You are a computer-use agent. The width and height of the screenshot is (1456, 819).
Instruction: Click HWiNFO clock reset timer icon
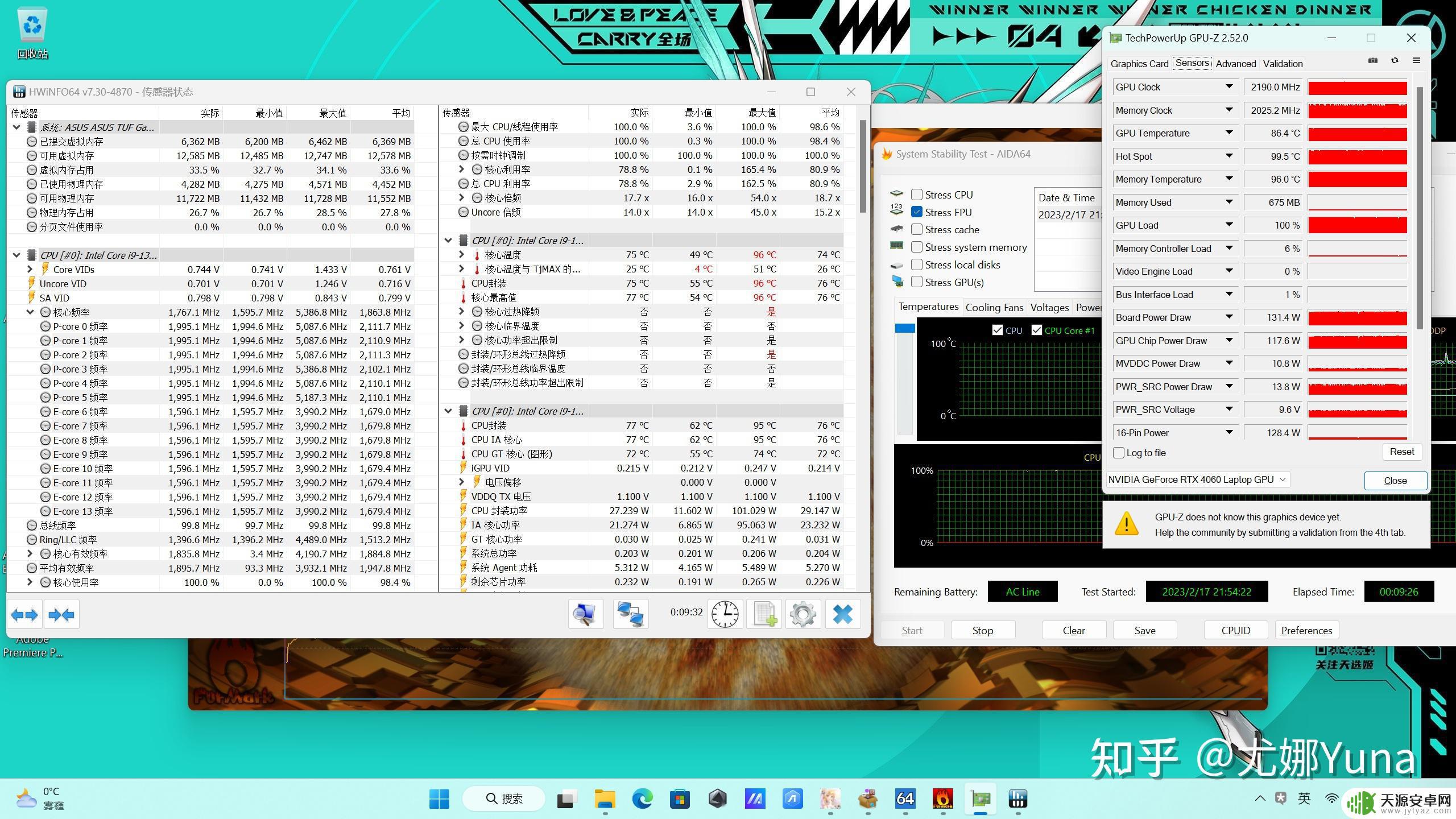click(725, 614)
